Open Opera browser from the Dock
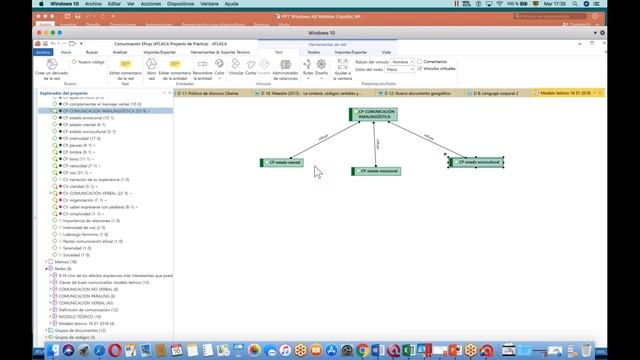 (115, 350)
